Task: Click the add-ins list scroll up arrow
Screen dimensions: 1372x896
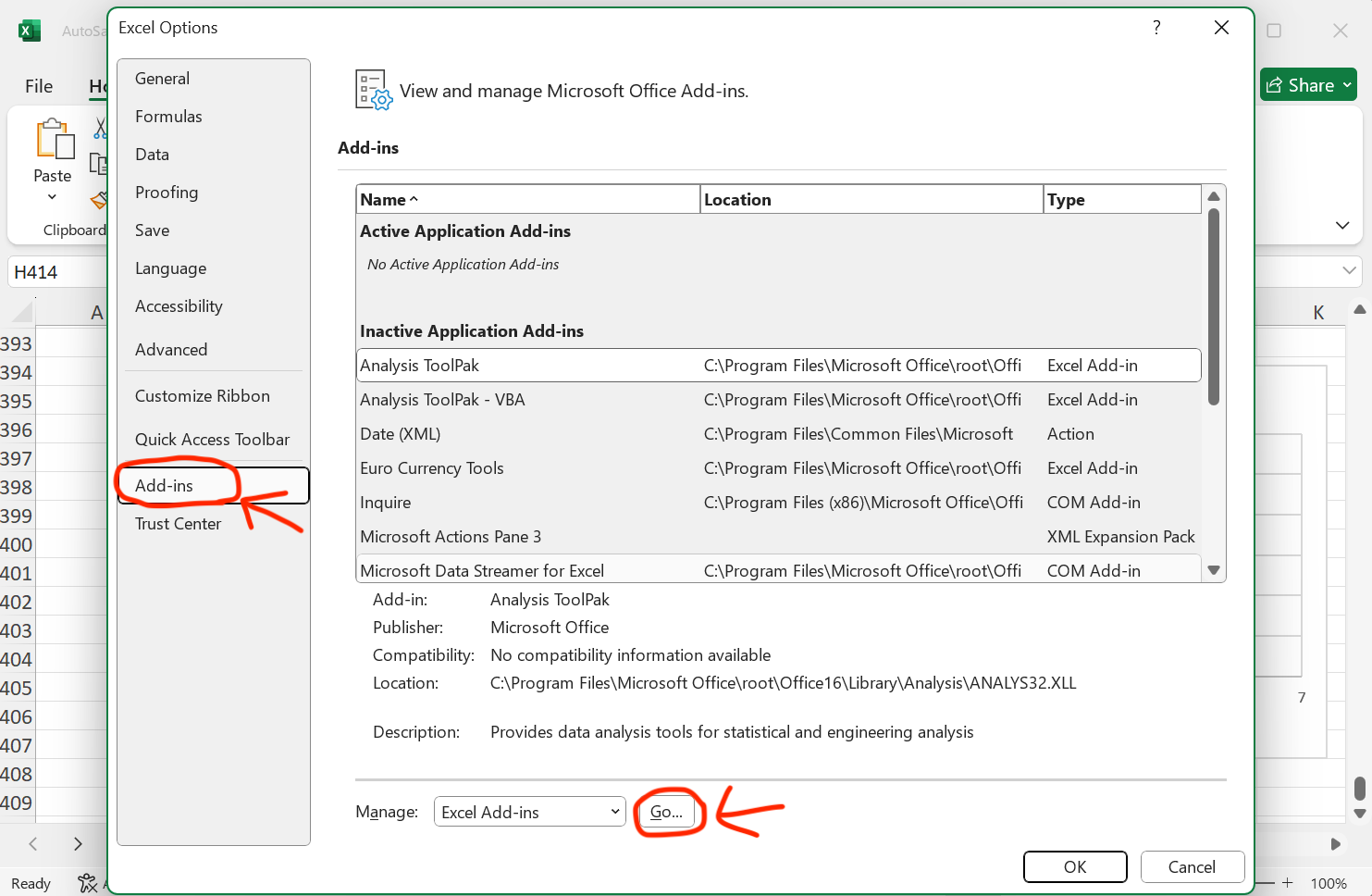Action: (1214, 197)
